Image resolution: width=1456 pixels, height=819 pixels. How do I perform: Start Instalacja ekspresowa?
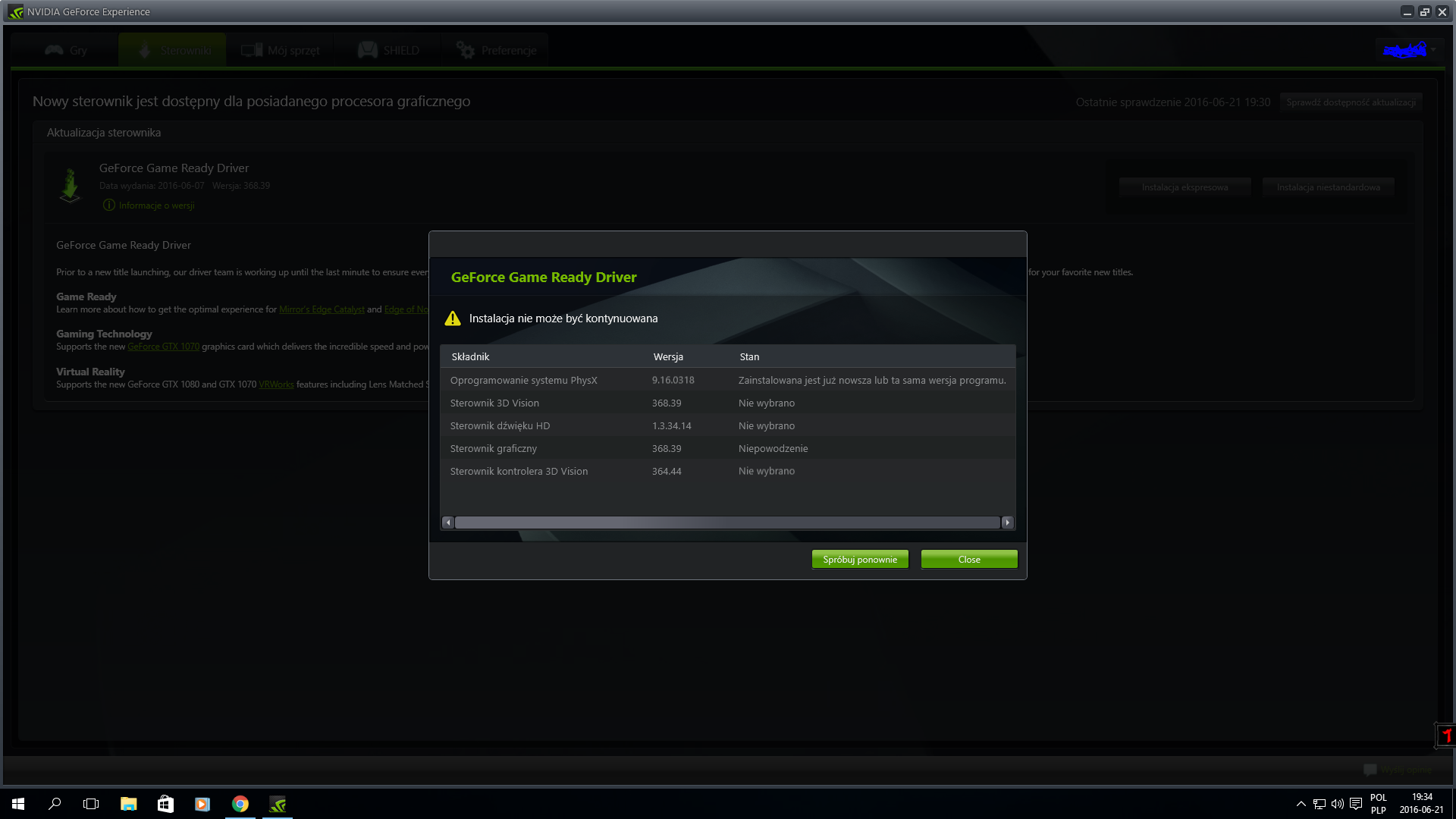pos(1185,187)
